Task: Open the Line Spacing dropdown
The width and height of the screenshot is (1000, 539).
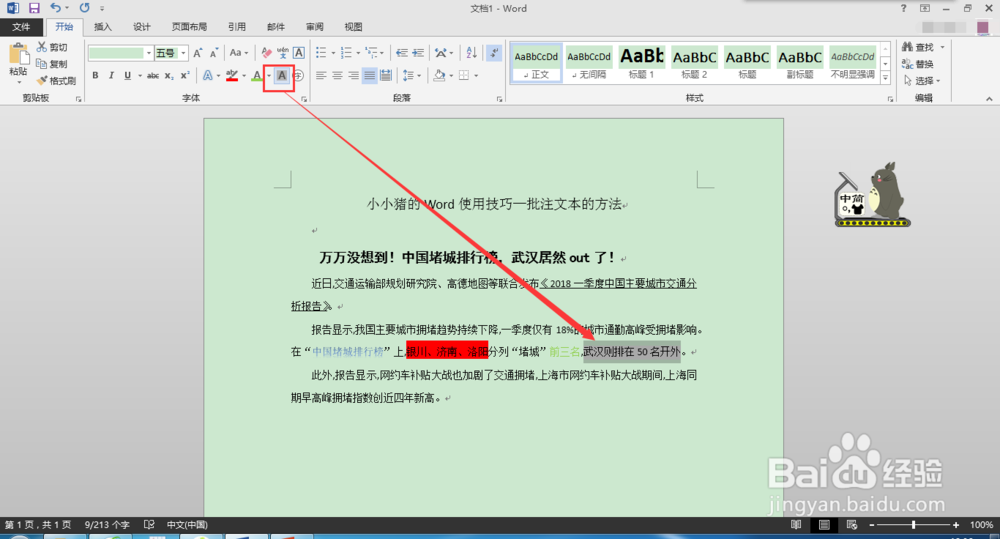Action: coord(411,76)
